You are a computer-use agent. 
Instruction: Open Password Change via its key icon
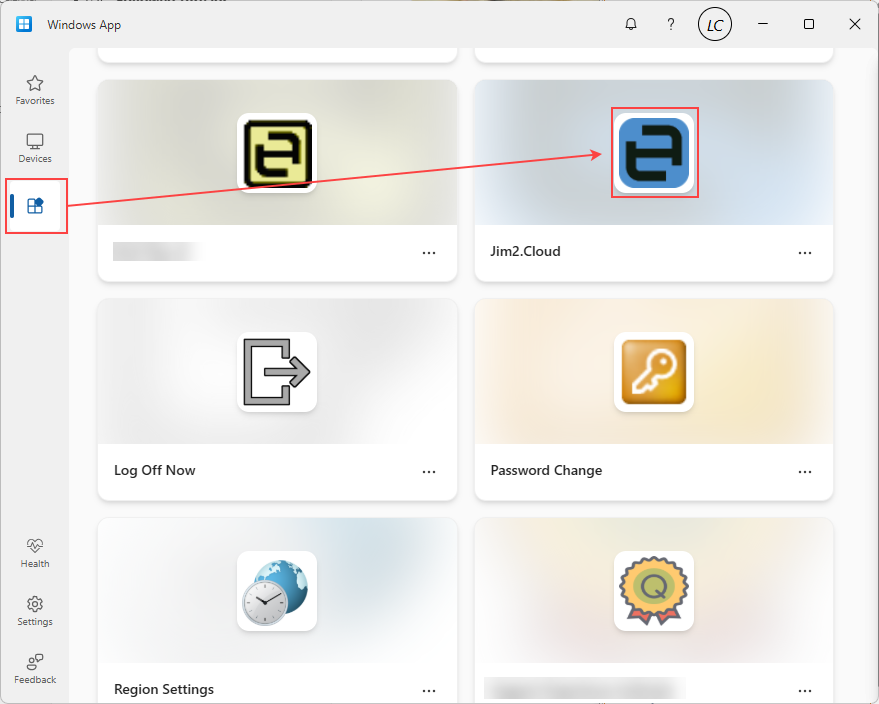(654, 371)
